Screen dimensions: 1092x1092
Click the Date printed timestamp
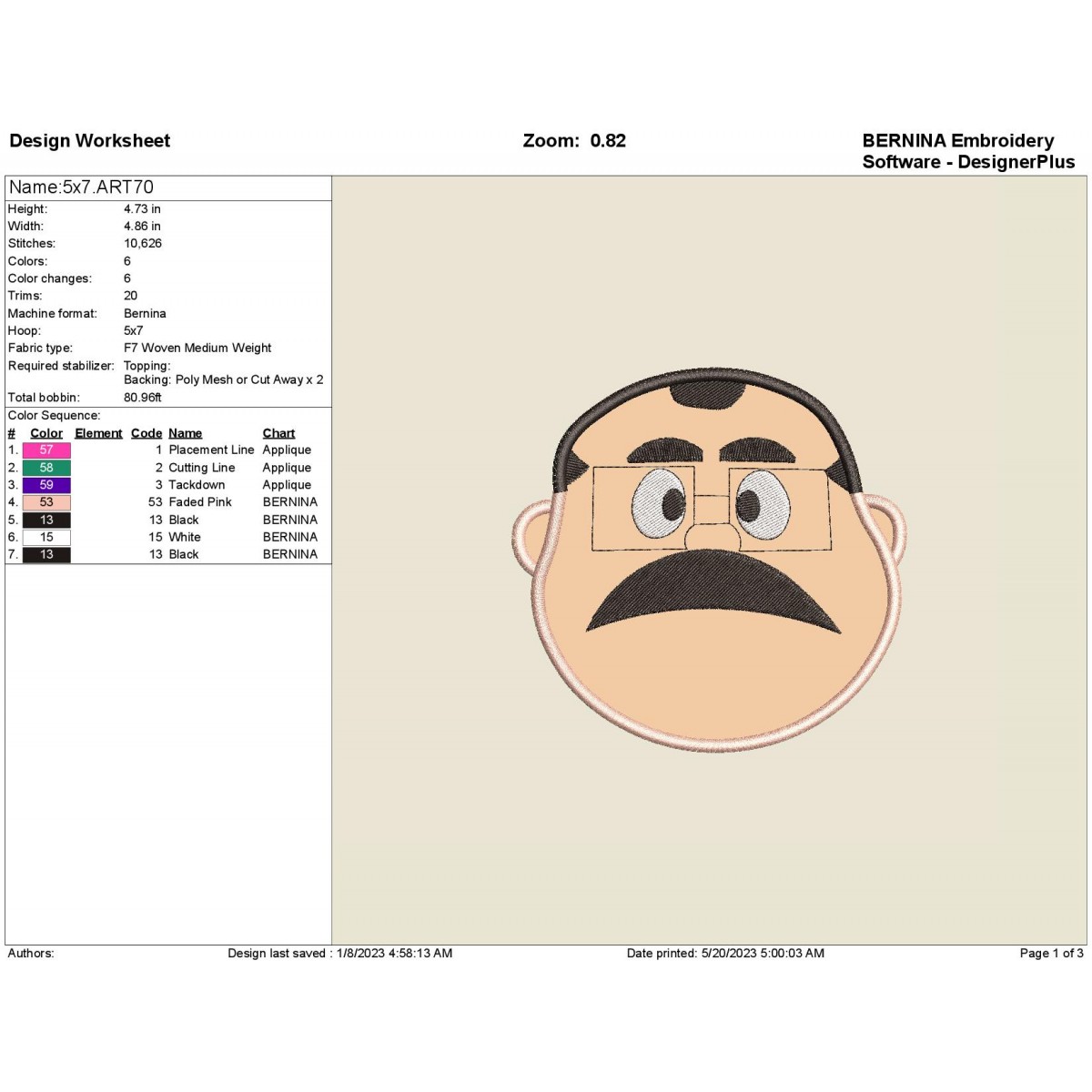coord(725,953)
